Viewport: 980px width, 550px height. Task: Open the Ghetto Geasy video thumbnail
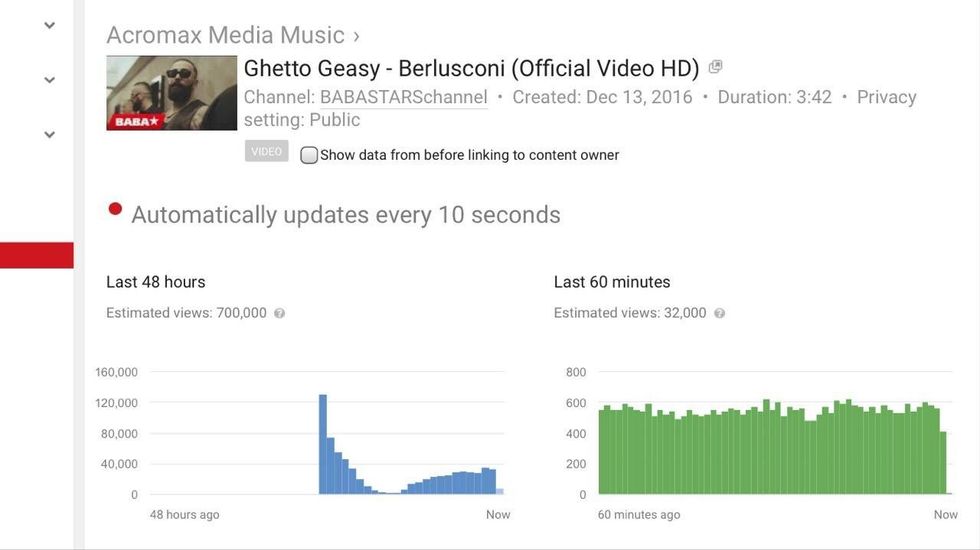pyautogui.click(x=171, y=93)
